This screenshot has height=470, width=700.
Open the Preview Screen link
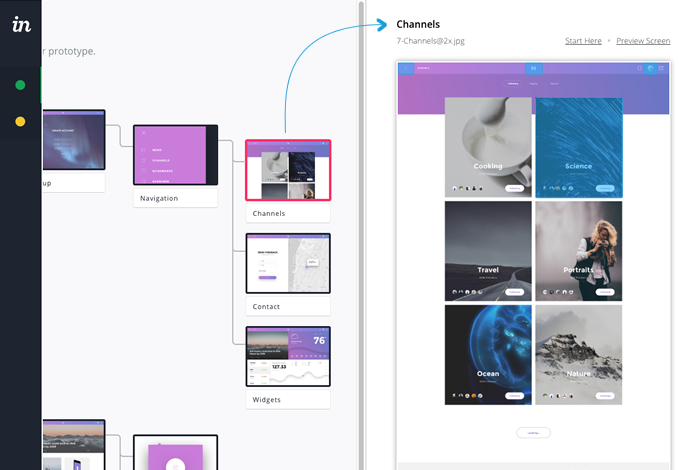point(643,41)
